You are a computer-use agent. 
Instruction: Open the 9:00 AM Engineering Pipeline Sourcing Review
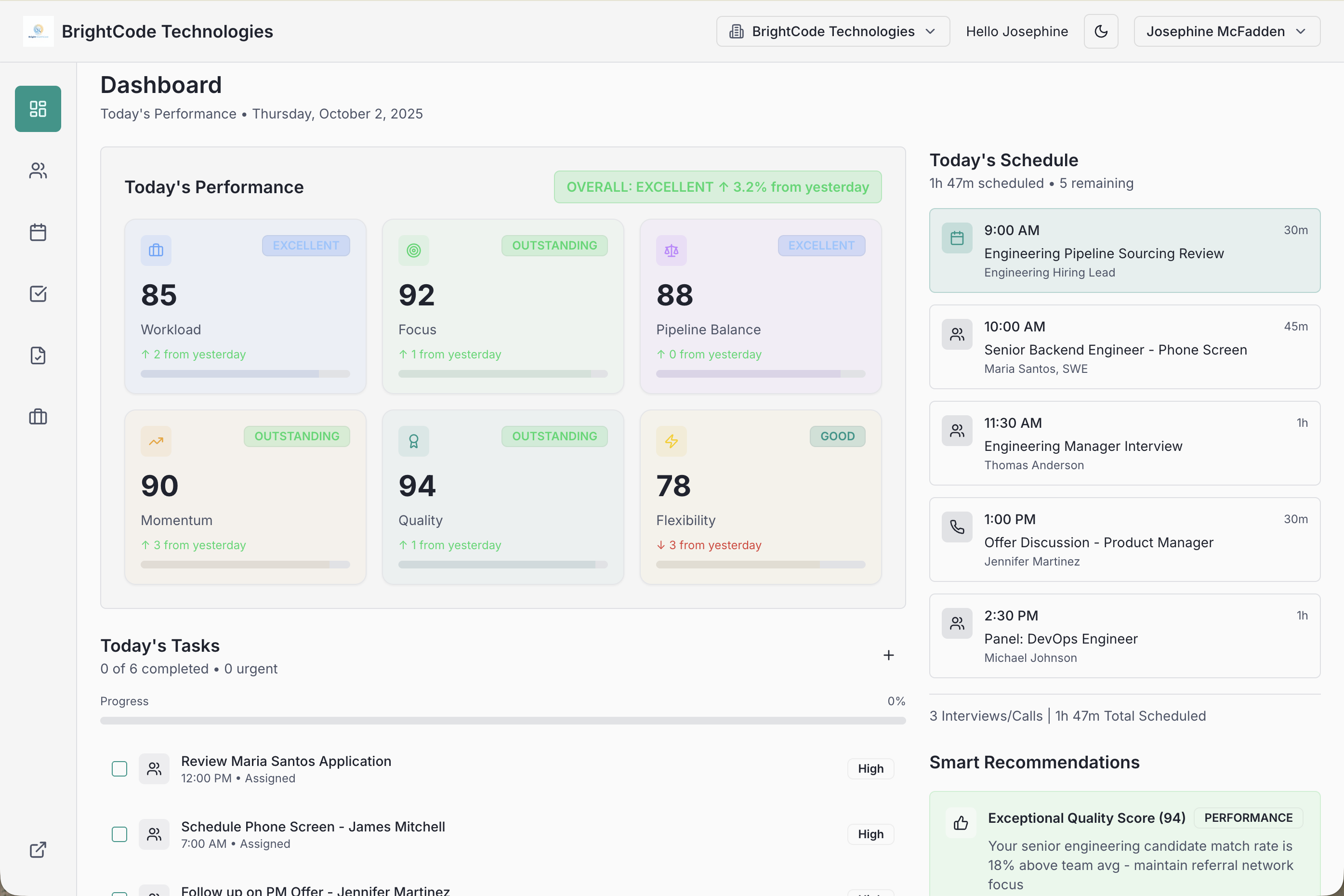(1124, 250)
